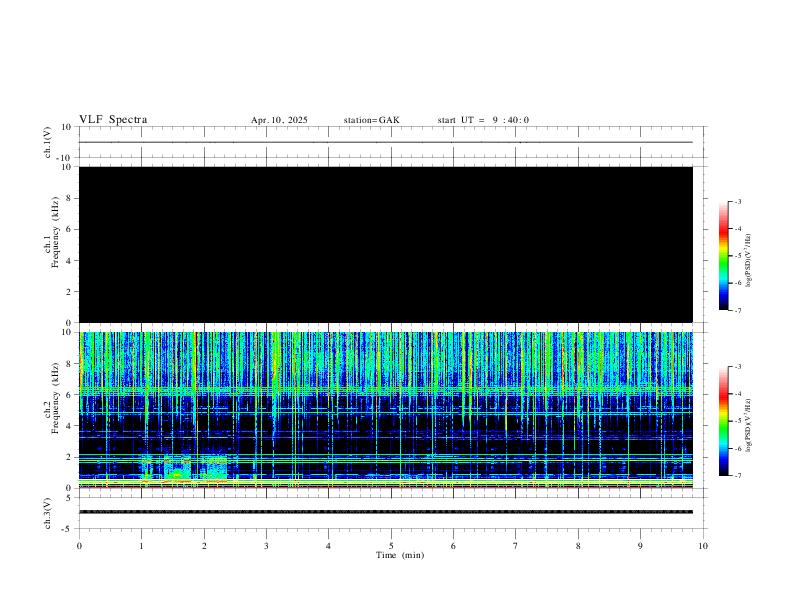Click time axis tick label "1"

[141, 546]
